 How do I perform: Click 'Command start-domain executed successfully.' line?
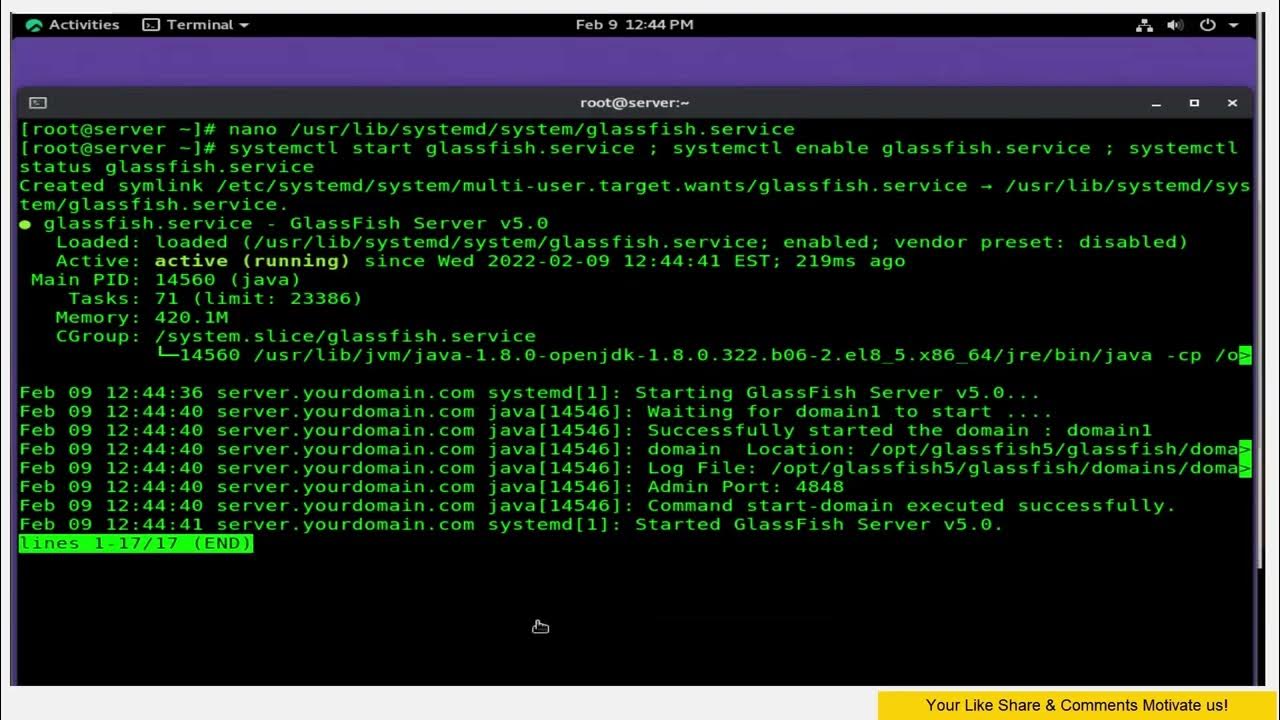click(x=598, y=506)
